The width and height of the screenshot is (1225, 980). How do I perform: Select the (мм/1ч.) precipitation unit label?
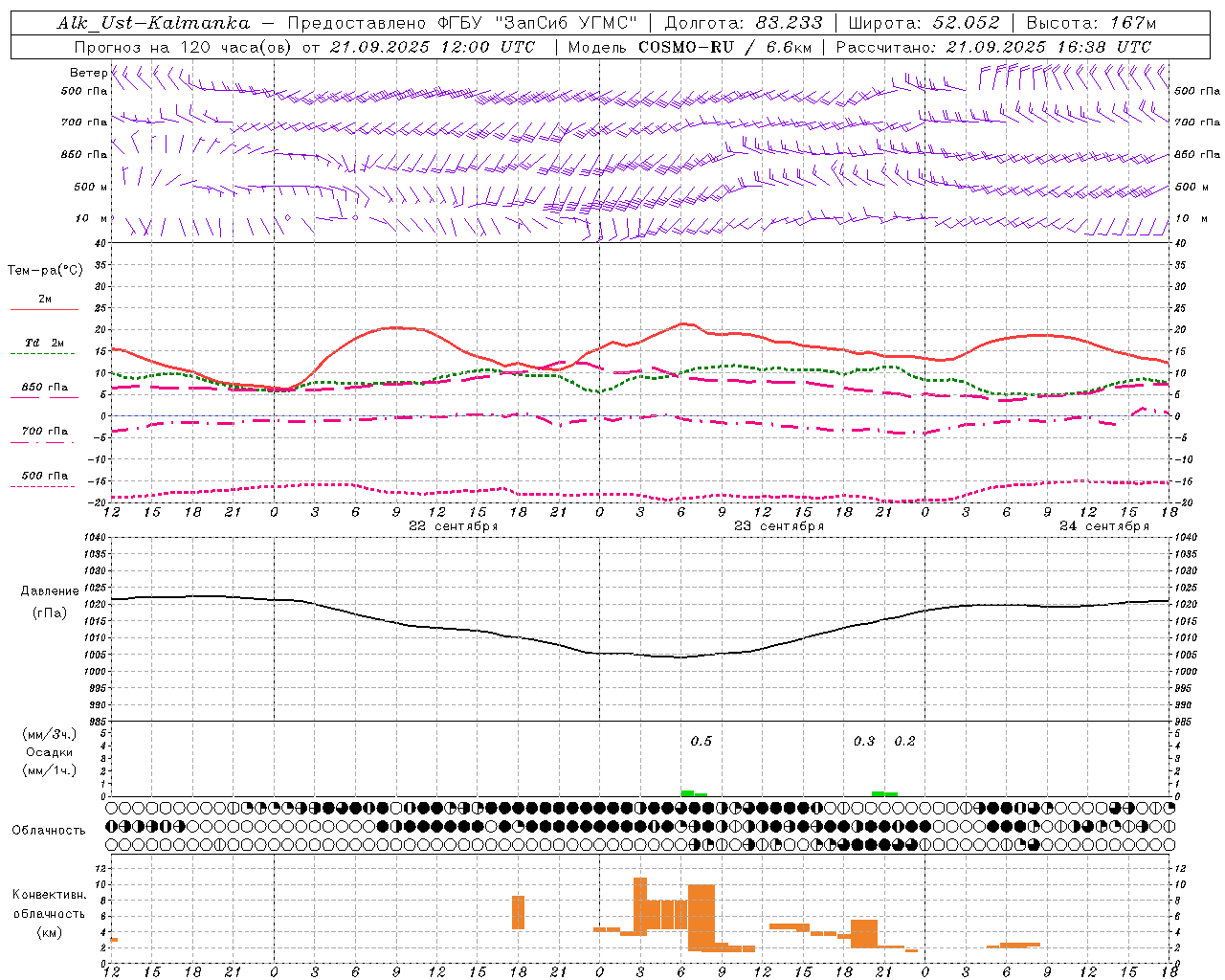[x=50, y=770]
